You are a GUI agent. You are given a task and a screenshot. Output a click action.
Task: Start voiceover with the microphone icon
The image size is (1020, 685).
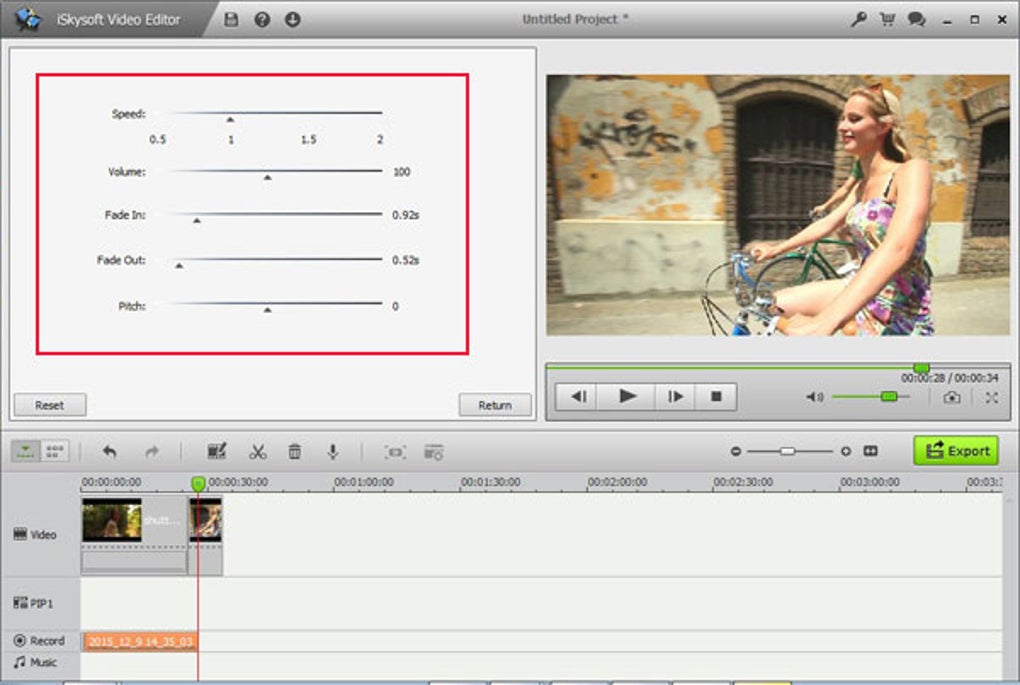[x=332, y=451]
